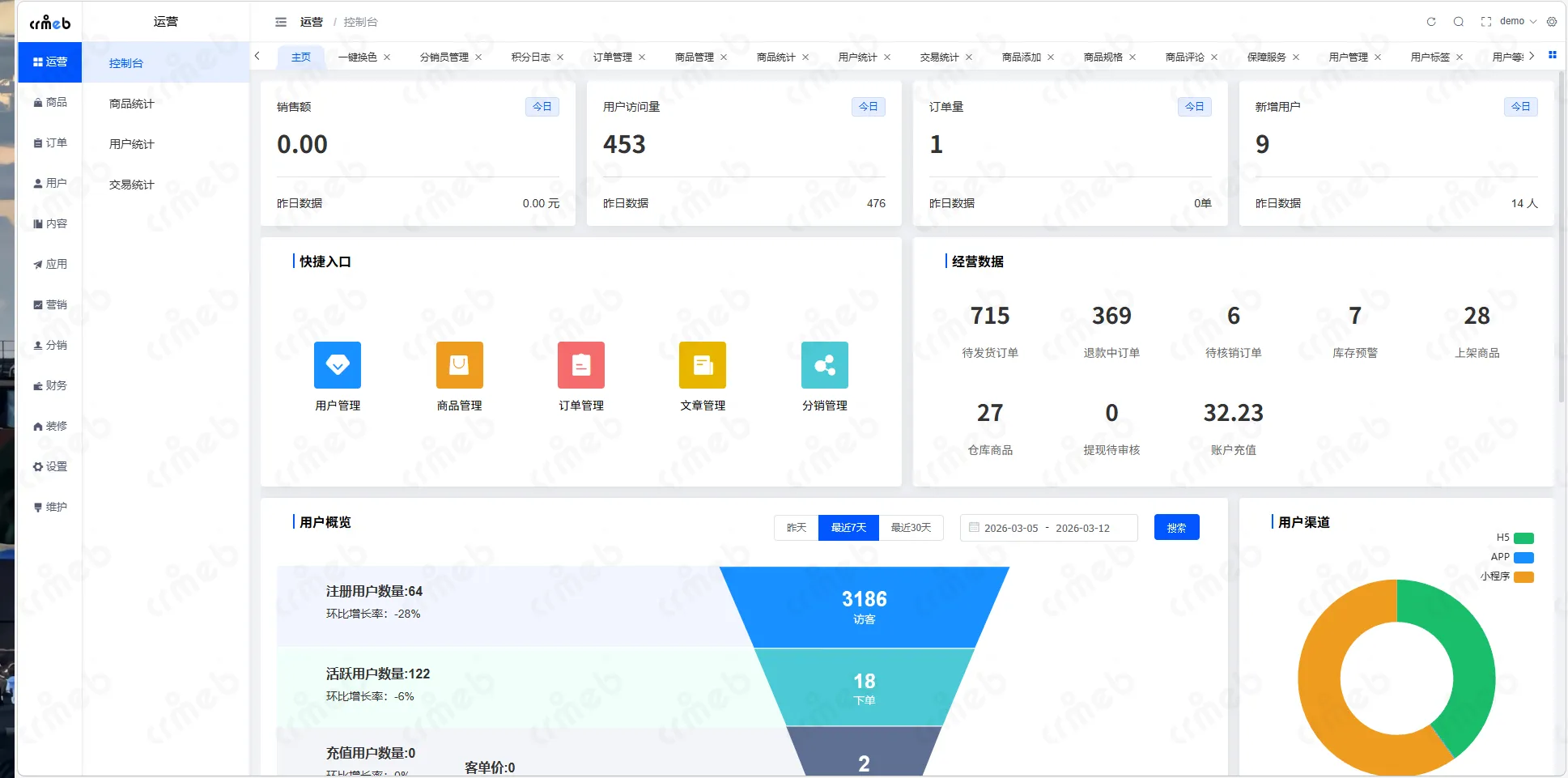This screenshot has height=778, width=1568.
Task: Close the 保障服务 tab
Action: point(1296,57)
